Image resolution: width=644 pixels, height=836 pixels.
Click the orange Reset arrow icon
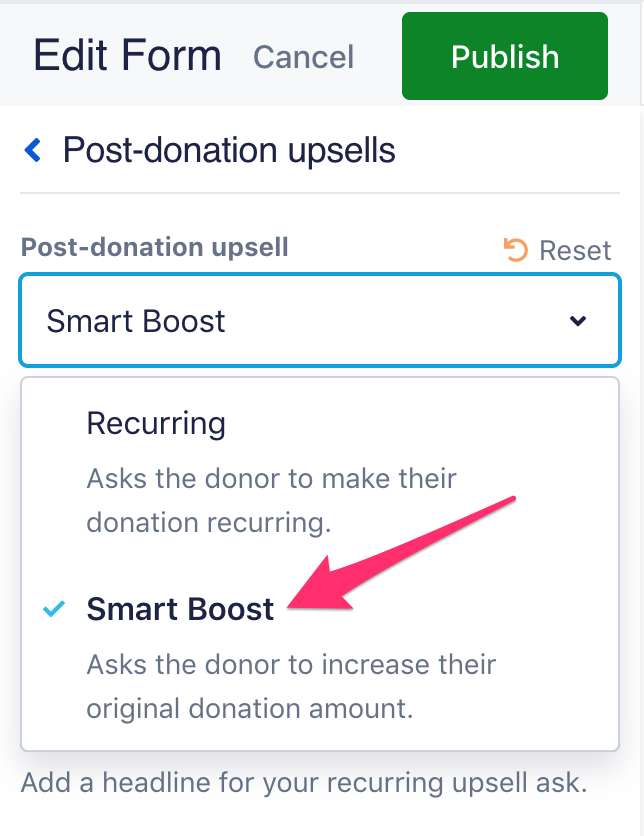point(516,249)
